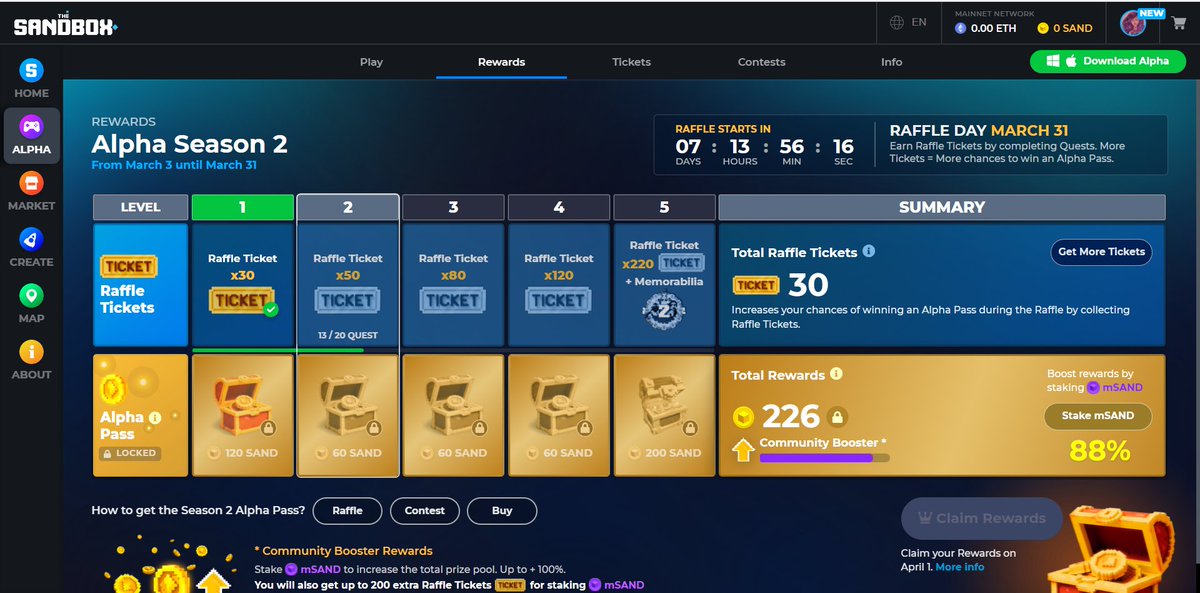Click the SAND balance coin icon
1200x593 pixels.
(x=1044, y=29)
